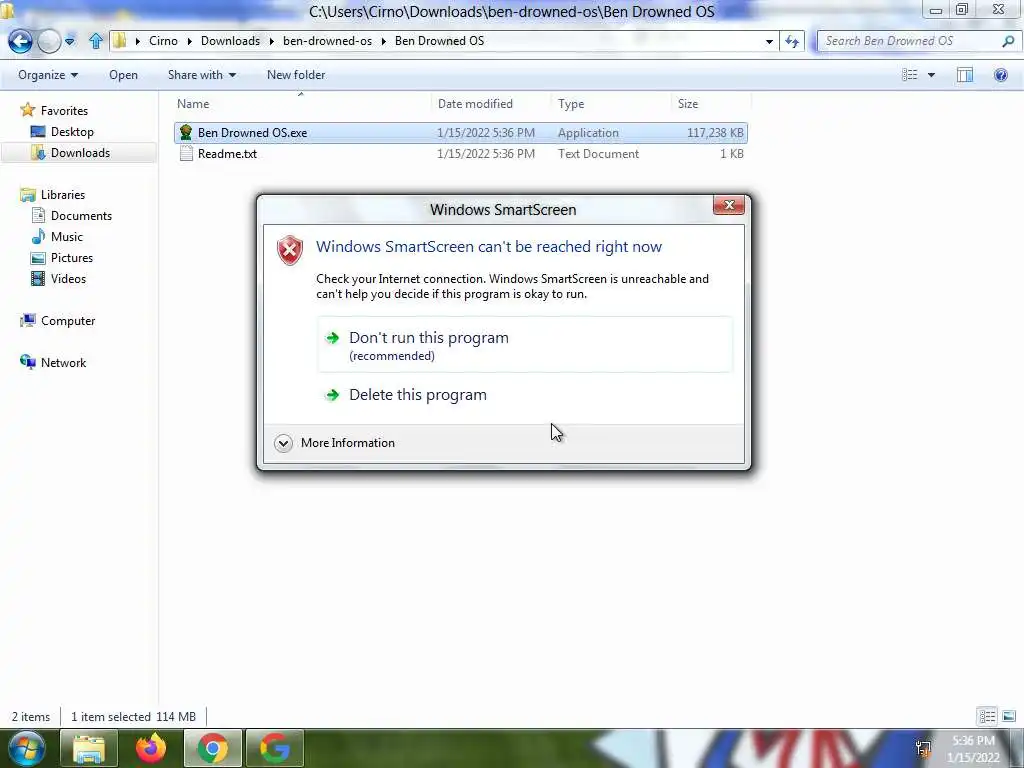This screenshot has height=768, width=1024.
Task: Select Cirno in the address breadcrumb
Action: pyautogui.click(x=163, y=40)
